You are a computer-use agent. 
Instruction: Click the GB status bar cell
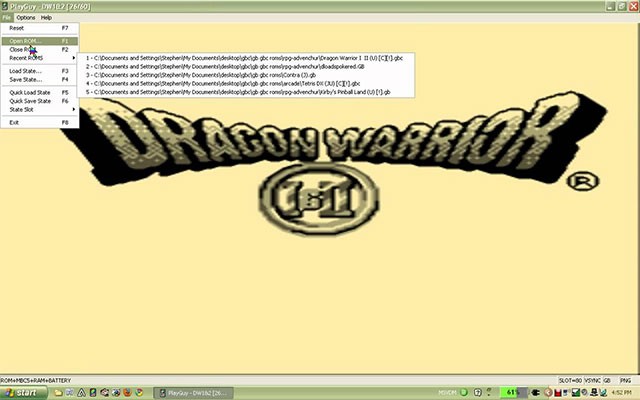607,380
